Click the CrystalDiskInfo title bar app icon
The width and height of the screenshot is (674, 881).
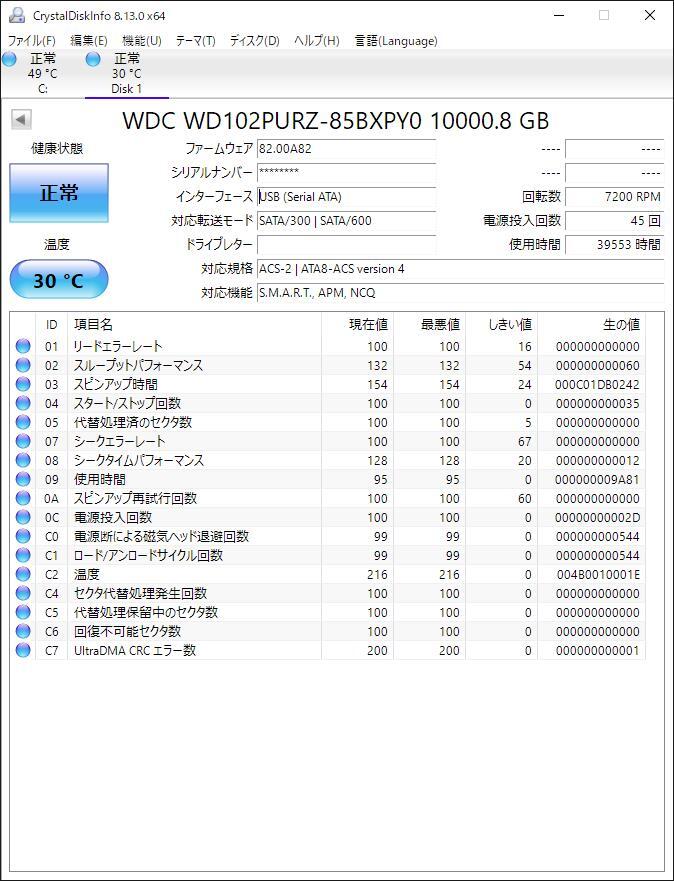pos(17,15)
